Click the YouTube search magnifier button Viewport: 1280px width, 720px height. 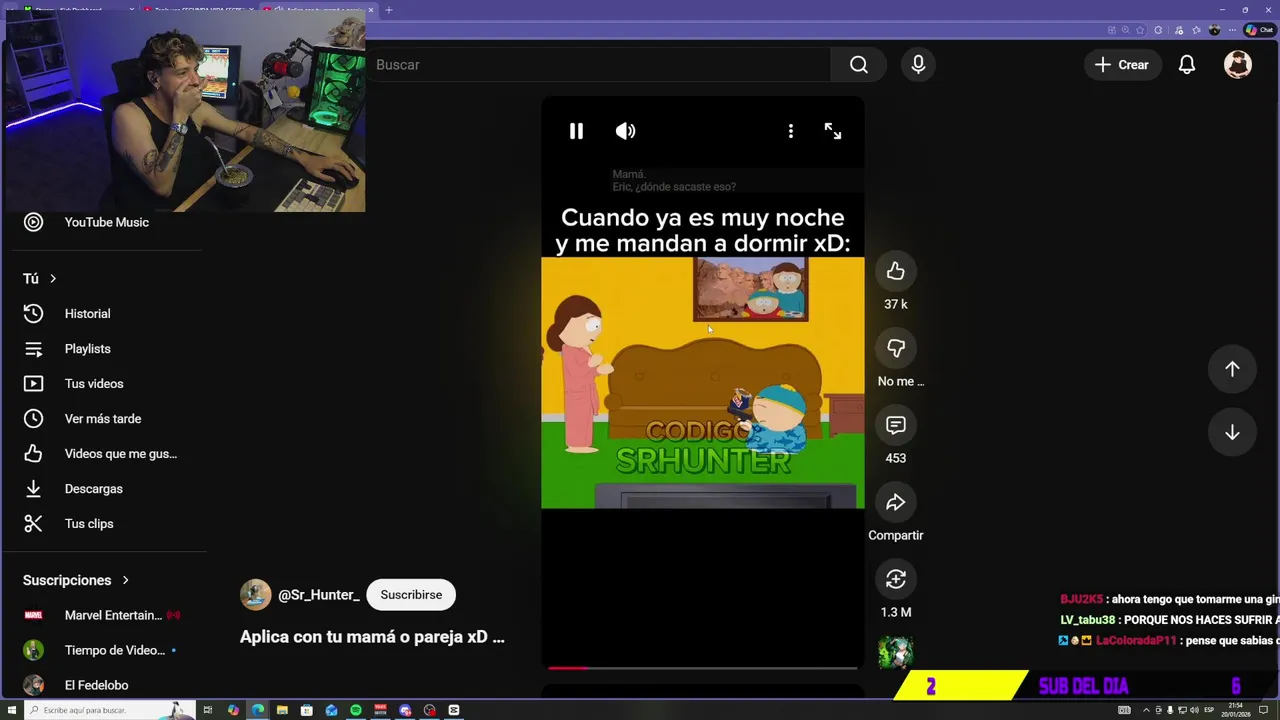pyautogui.click(x=858, y=65)
